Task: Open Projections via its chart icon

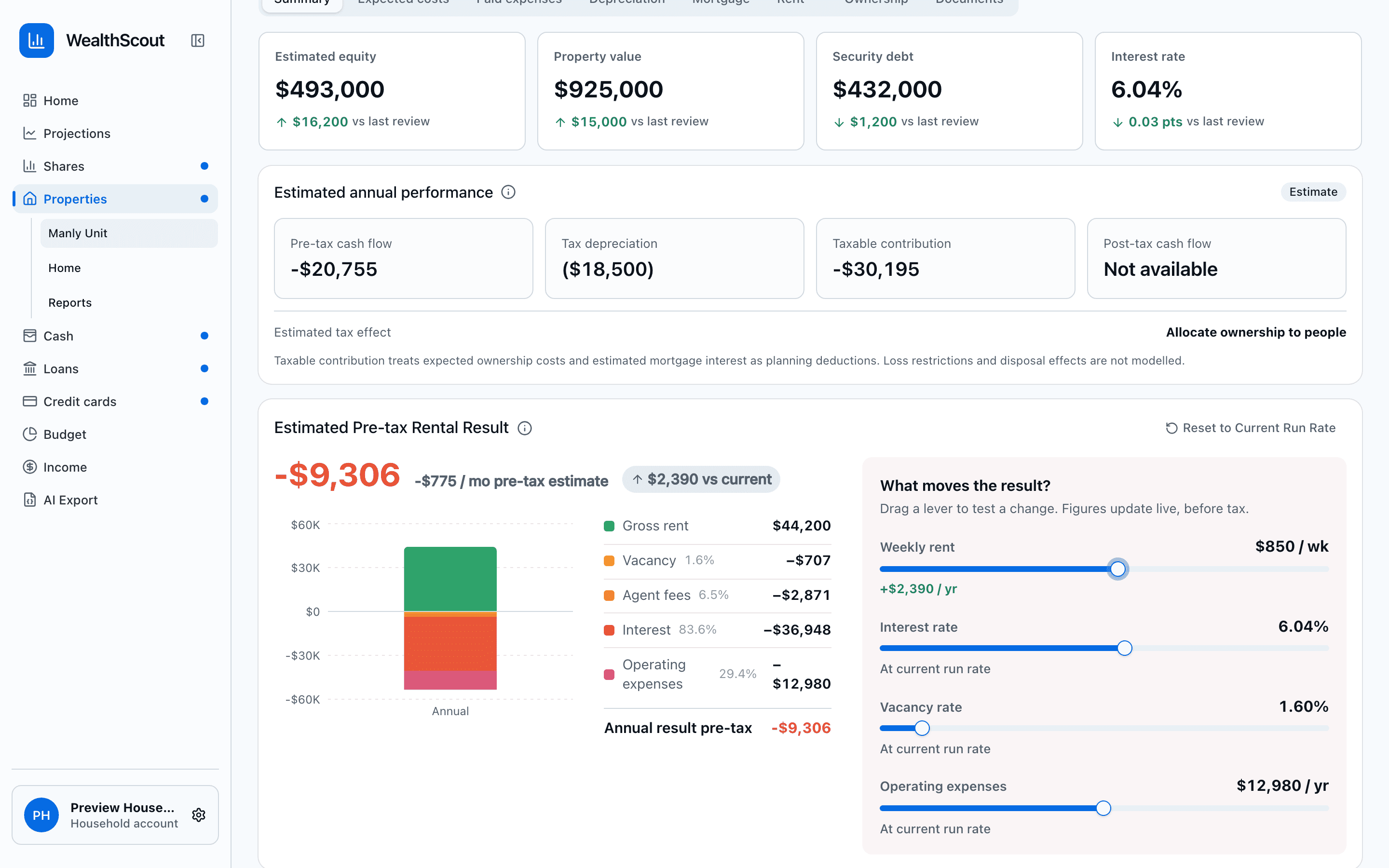Action: (x=30, y=133)
